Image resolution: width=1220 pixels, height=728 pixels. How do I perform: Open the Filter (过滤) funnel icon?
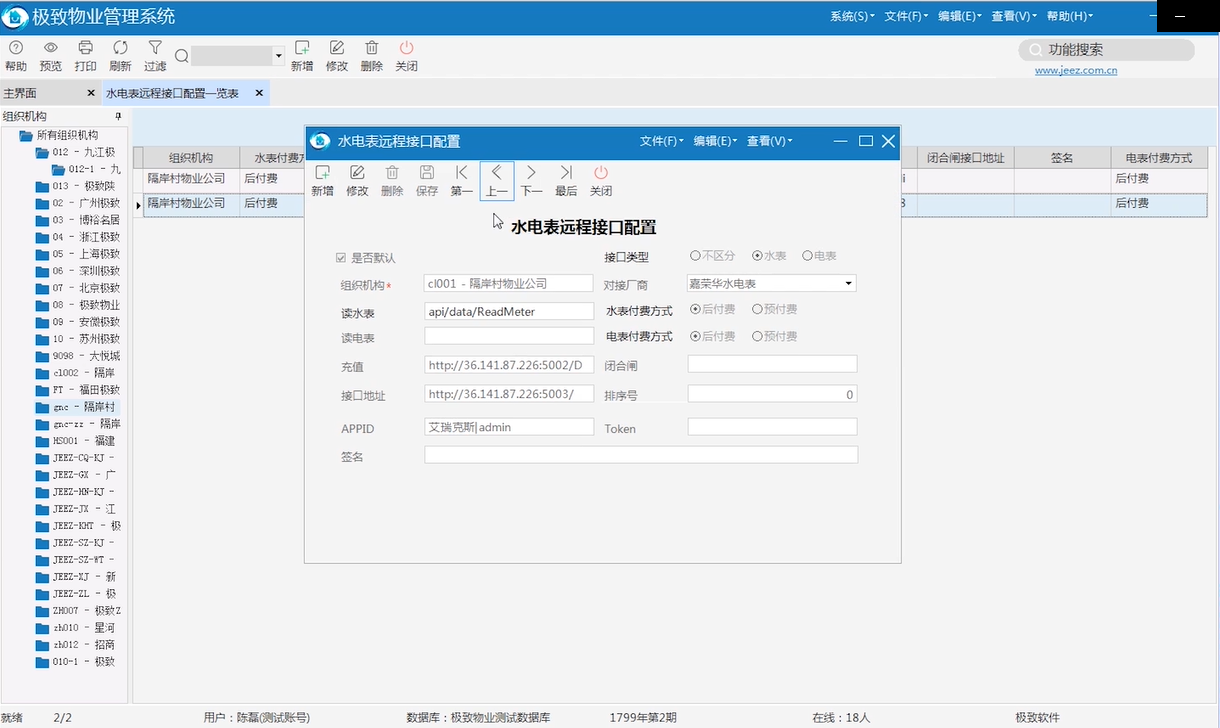(155, 47)
